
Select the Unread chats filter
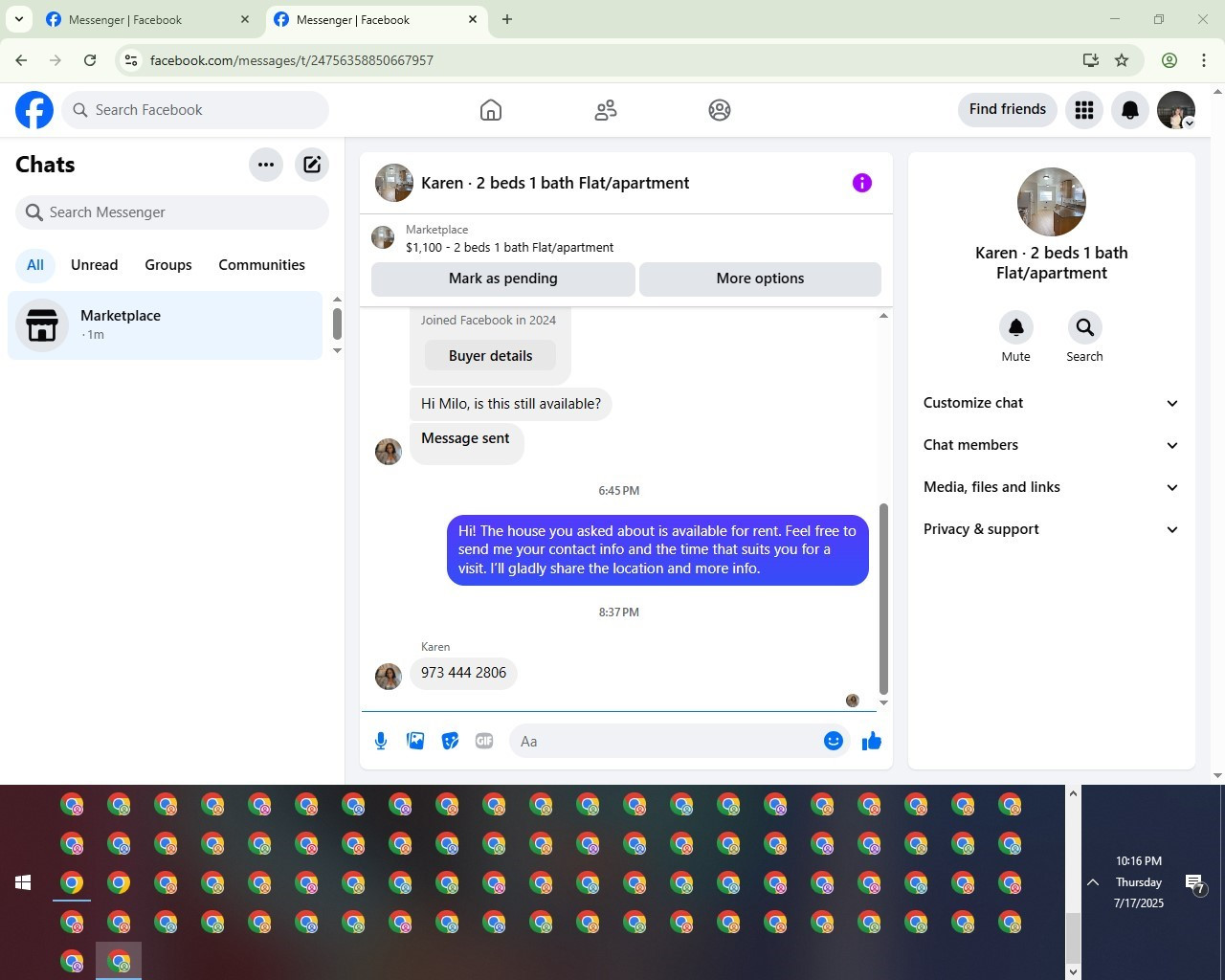tap(95, 265)
